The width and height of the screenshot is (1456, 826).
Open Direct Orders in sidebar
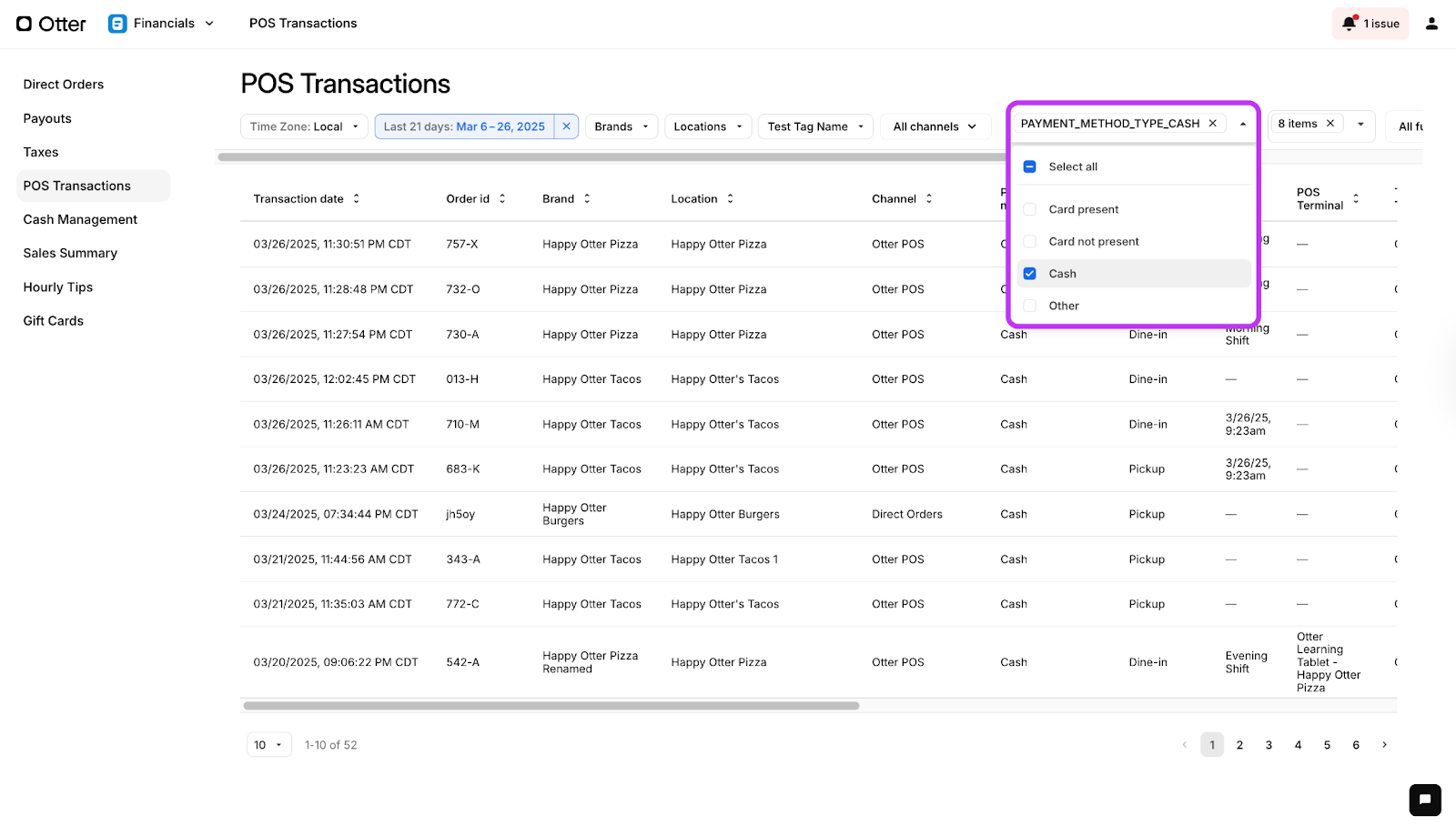coord(64,85)
